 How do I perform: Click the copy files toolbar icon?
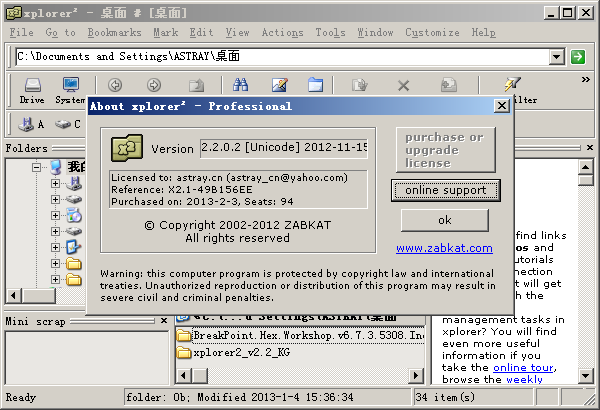pyautogui.click(x=360, y=85)
